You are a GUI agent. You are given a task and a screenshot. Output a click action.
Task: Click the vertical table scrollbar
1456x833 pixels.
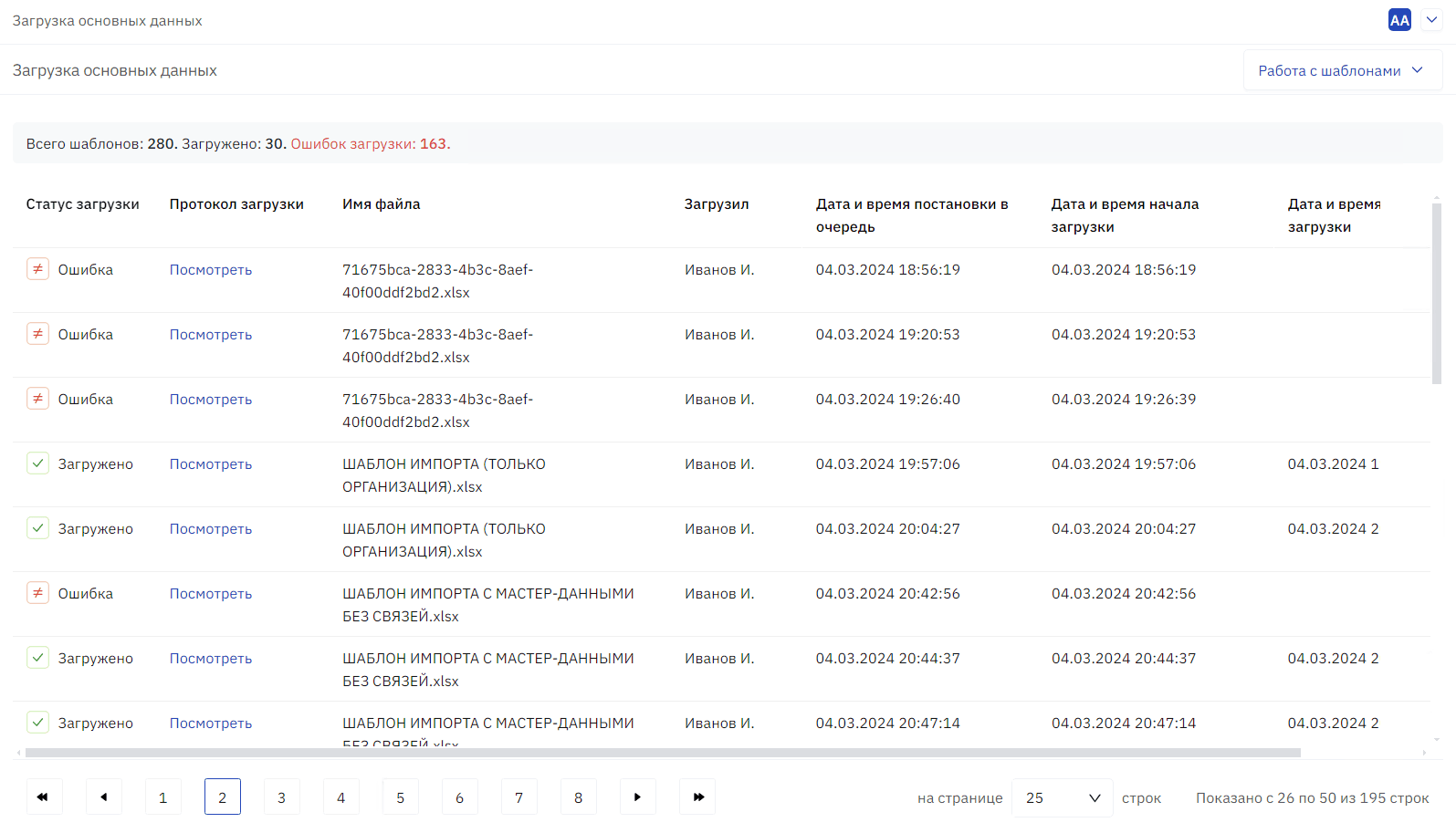[1437, 293]
